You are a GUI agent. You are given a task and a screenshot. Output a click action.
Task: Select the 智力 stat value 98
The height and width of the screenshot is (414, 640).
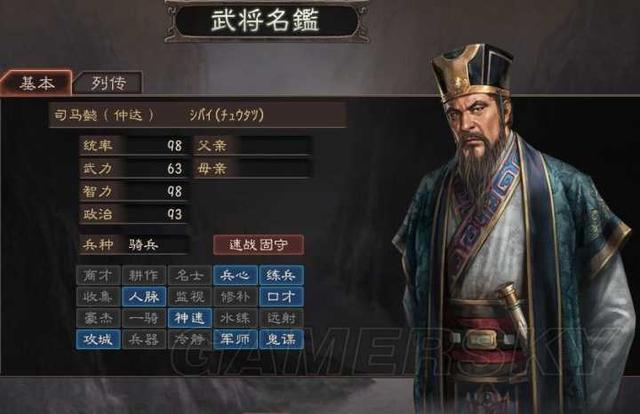175,191
